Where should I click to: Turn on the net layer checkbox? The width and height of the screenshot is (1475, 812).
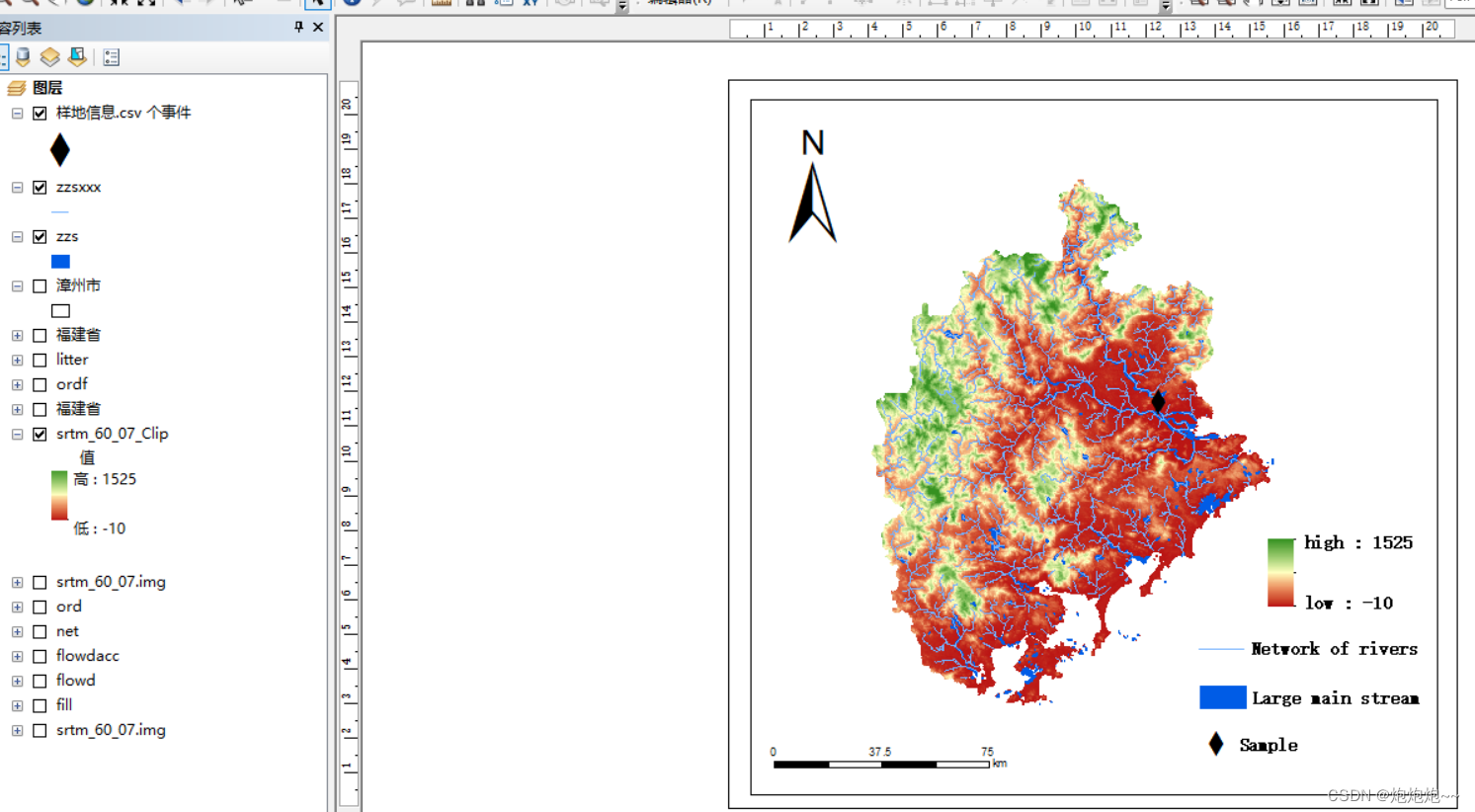pyautogui.click(x=40, y=631)
